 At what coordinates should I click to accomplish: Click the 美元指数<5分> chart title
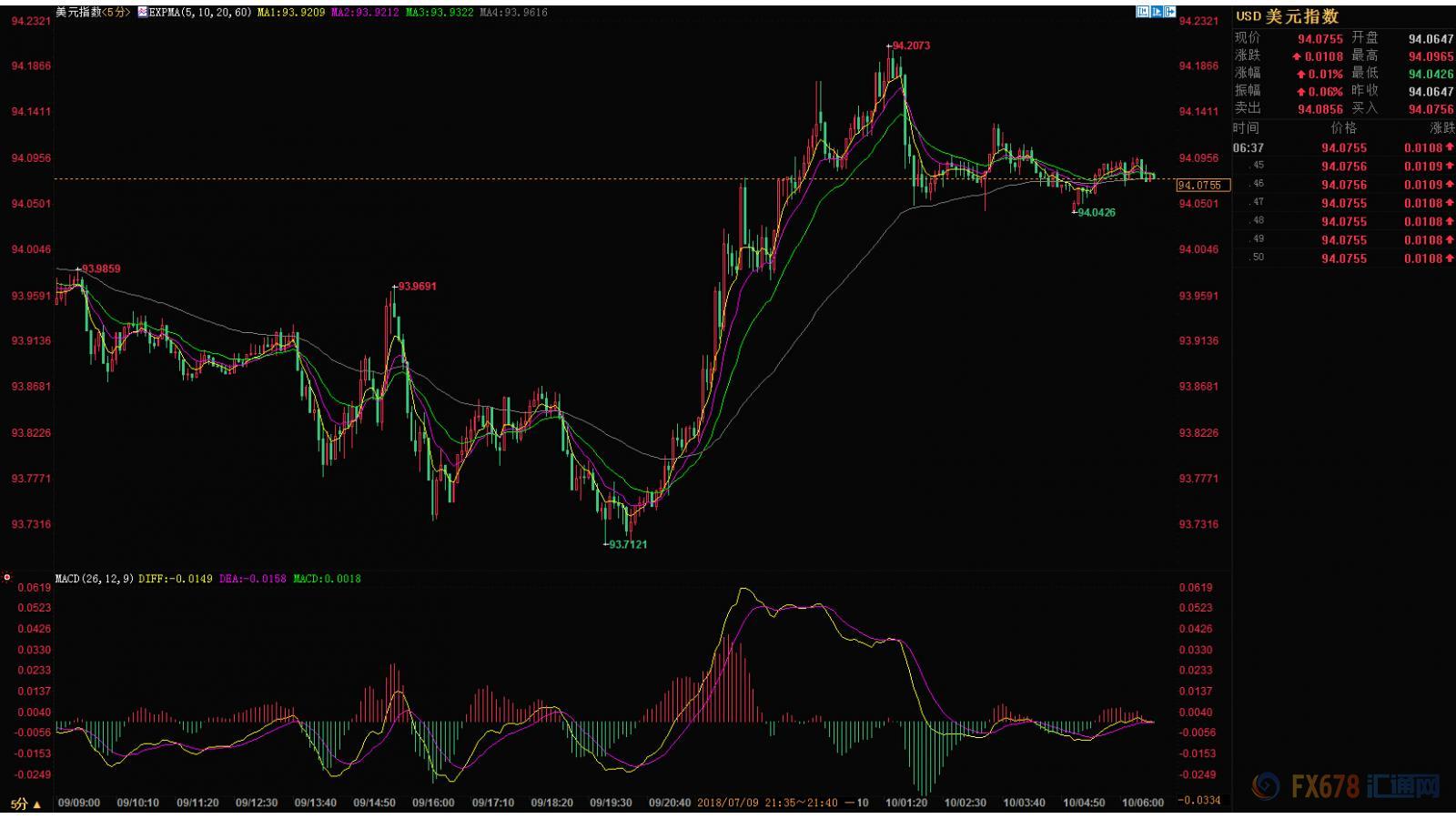point(93,13)
